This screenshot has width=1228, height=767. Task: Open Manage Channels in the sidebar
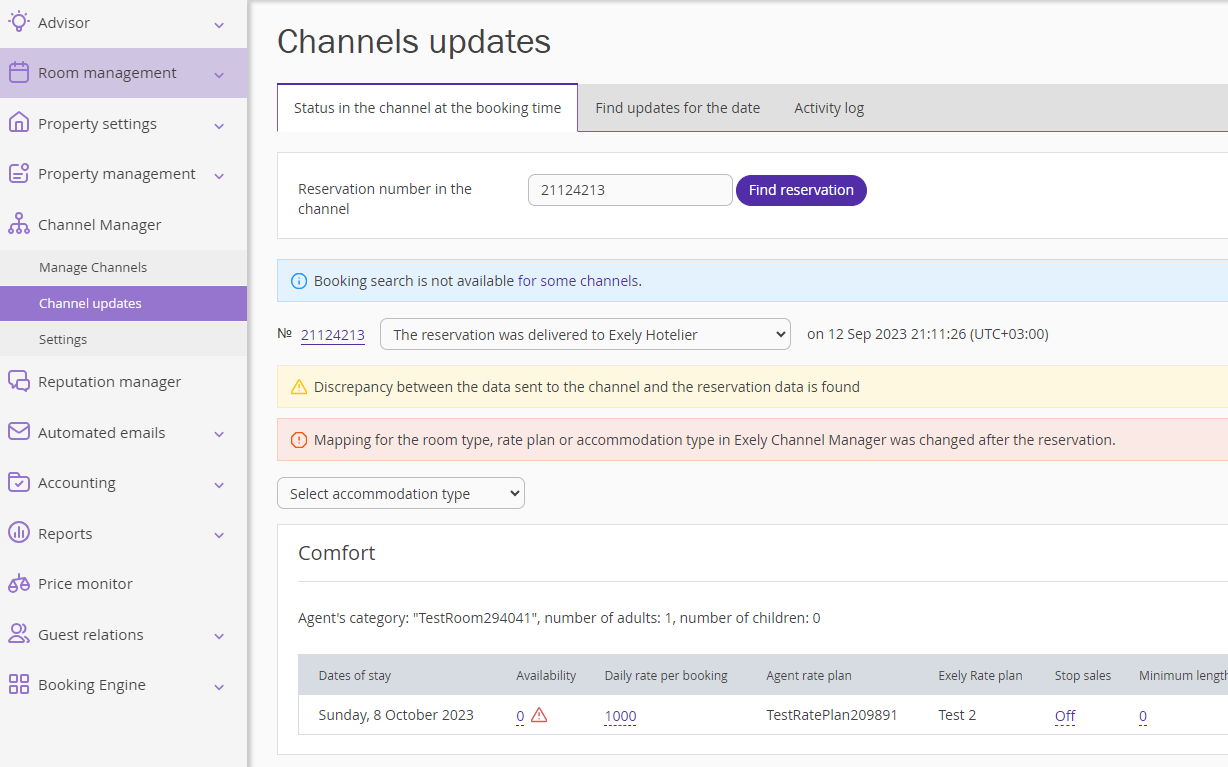click(93, 267)
